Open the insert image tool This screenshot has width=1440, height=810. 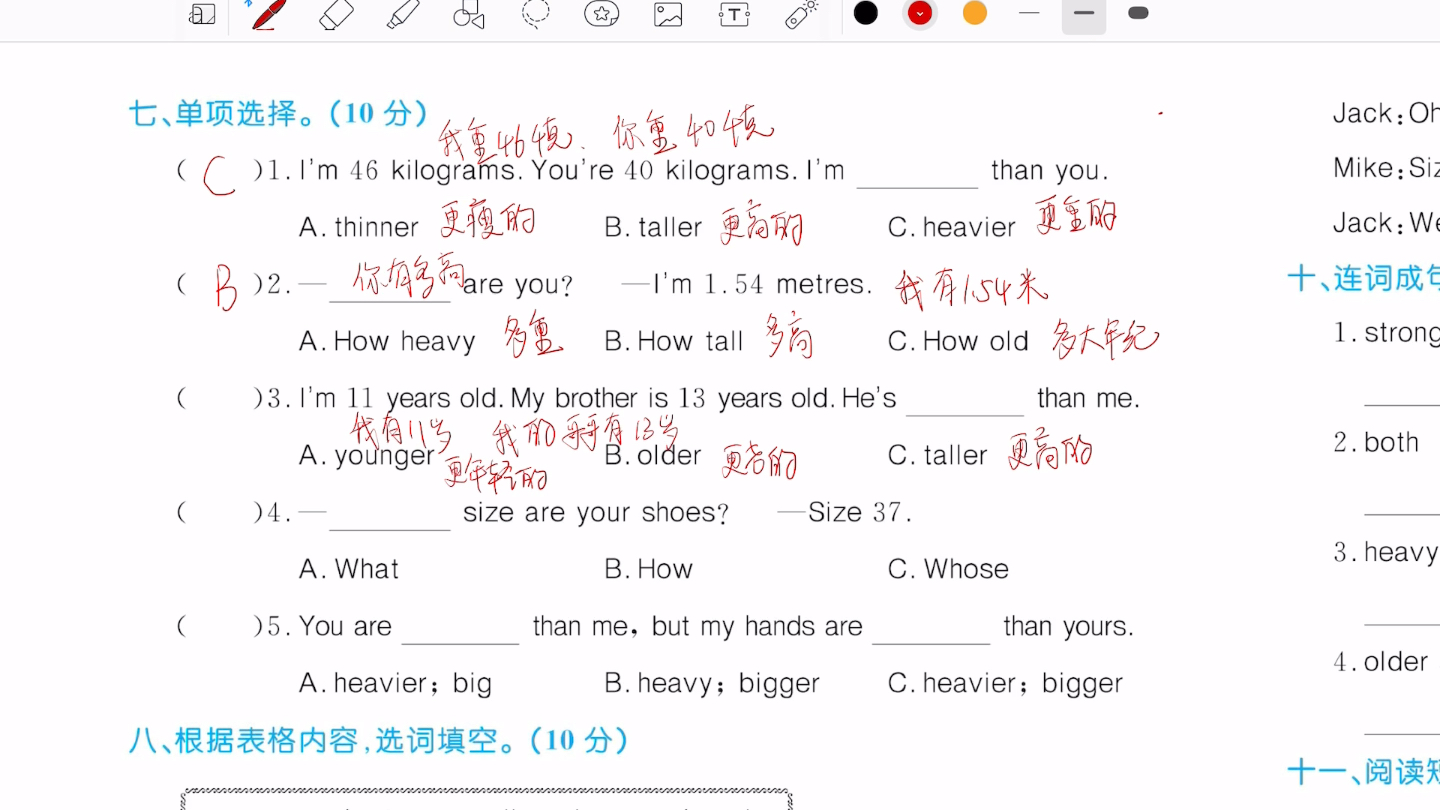click(x=667, y=14)
